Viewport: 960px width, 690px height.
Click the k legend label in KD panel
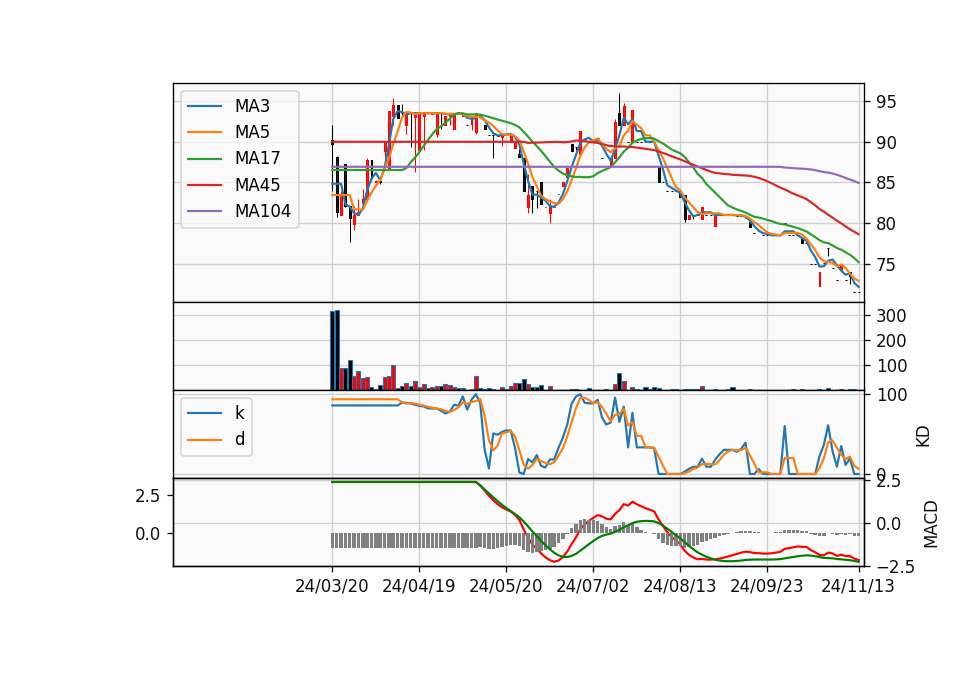(x=239, y=413)
